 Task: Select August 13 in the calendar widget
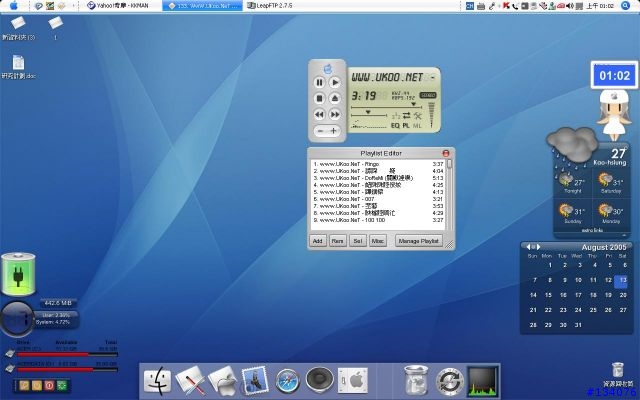click(621, 280)
